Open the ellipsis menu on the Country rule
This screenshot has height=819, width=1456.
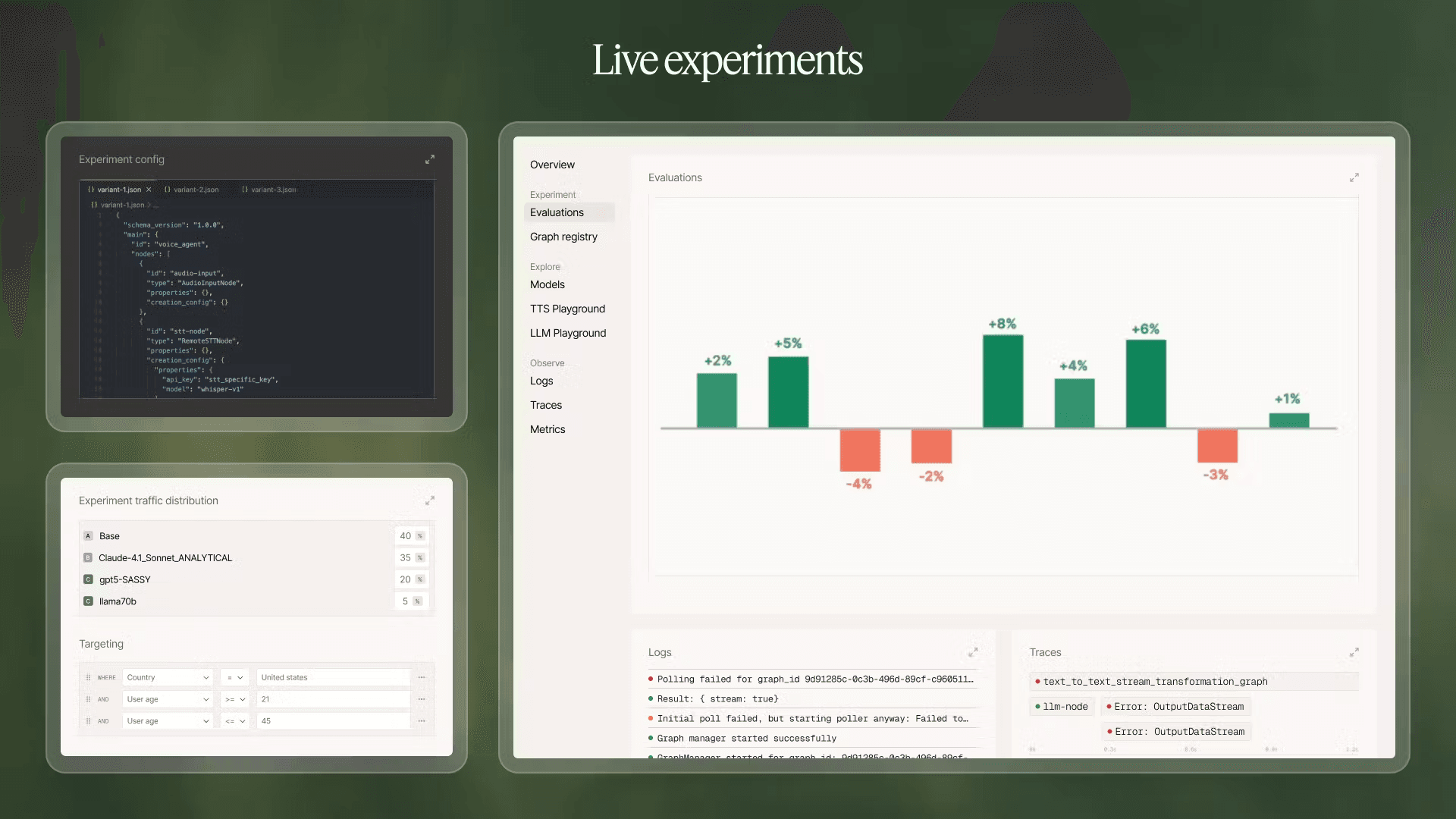[x=422, y=677]
